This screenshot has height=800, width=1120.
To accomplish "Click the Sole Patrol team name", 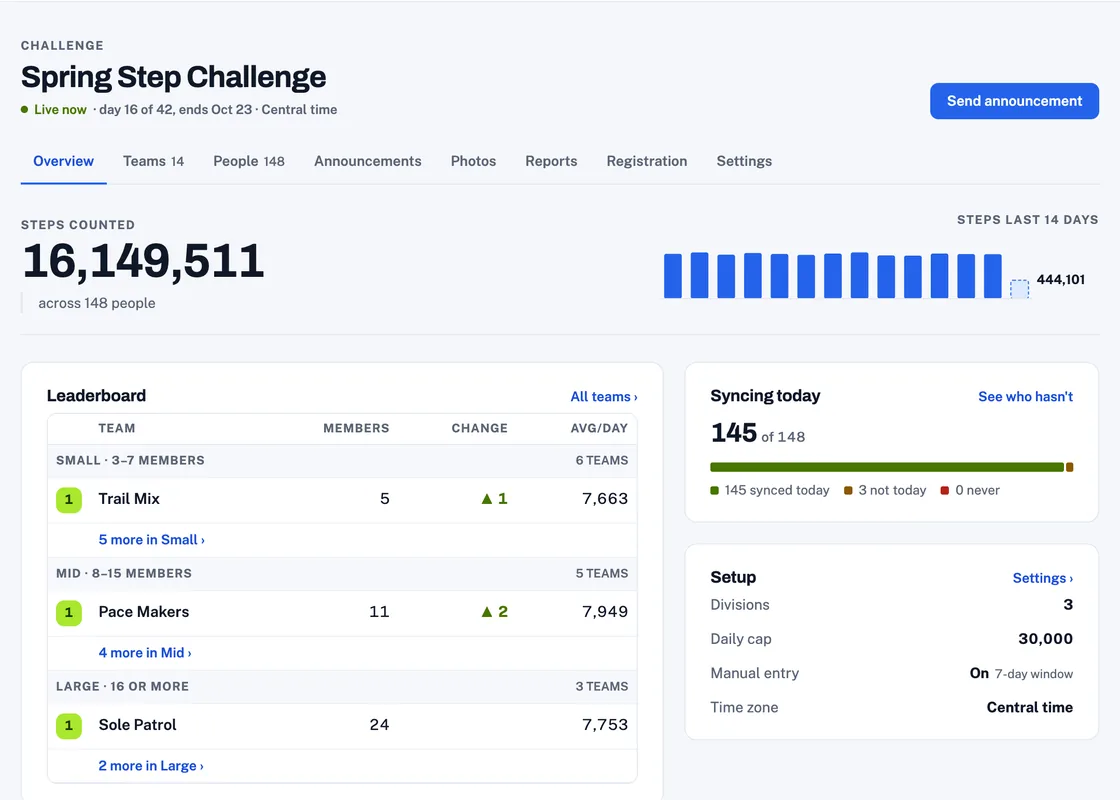I will (137, 724).
